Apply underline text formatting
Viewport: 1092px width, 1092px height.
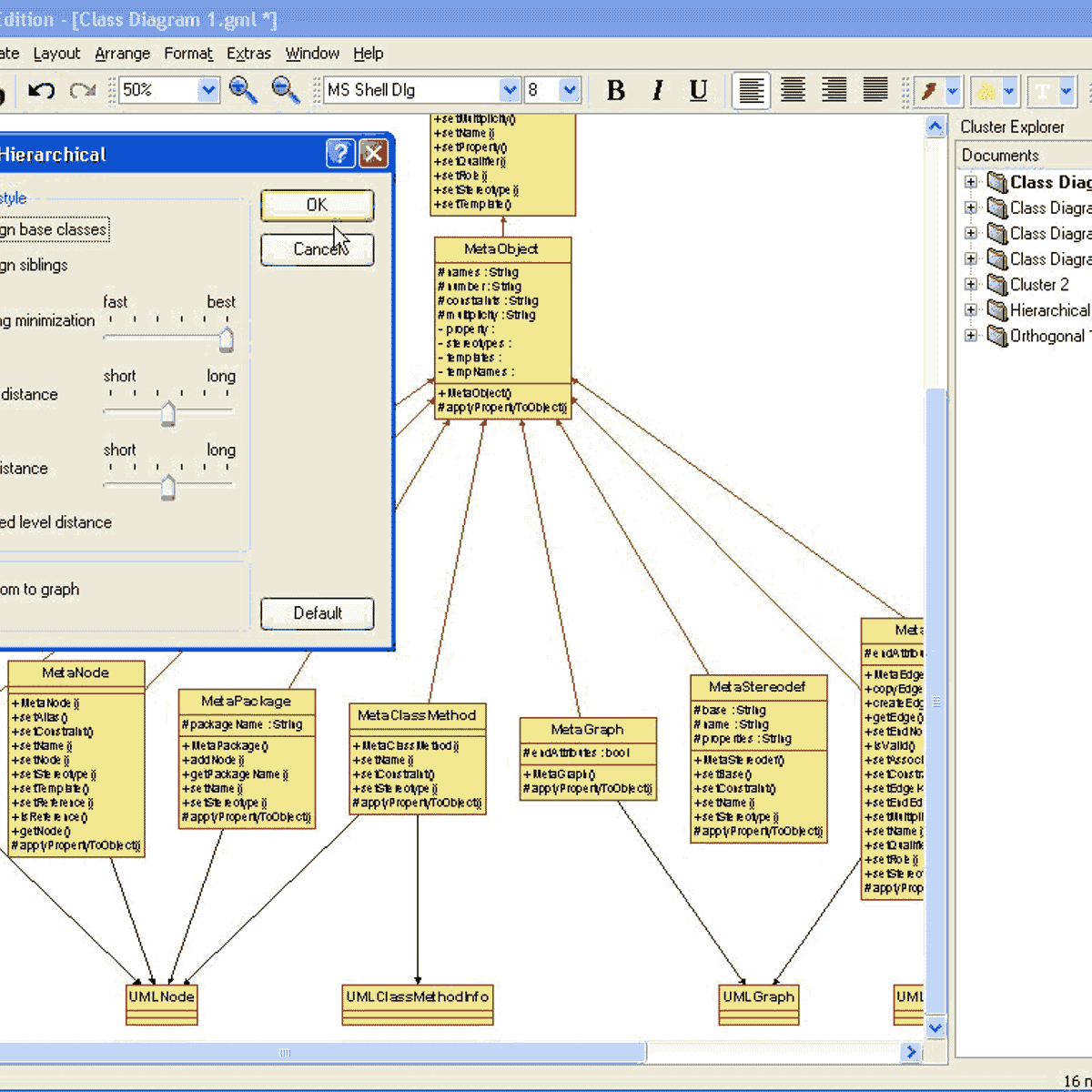(698, 90)
